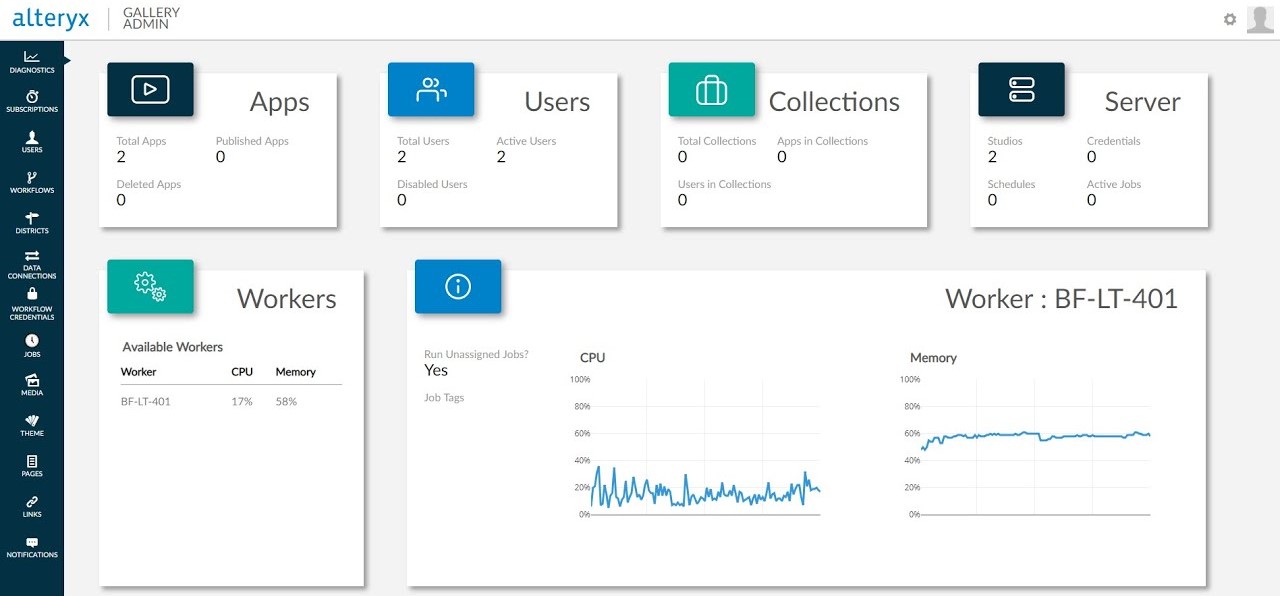1280x596 pixels.
Task: Open the user profile avatar
Action: pyautogui.click(x=1260, y=19)
